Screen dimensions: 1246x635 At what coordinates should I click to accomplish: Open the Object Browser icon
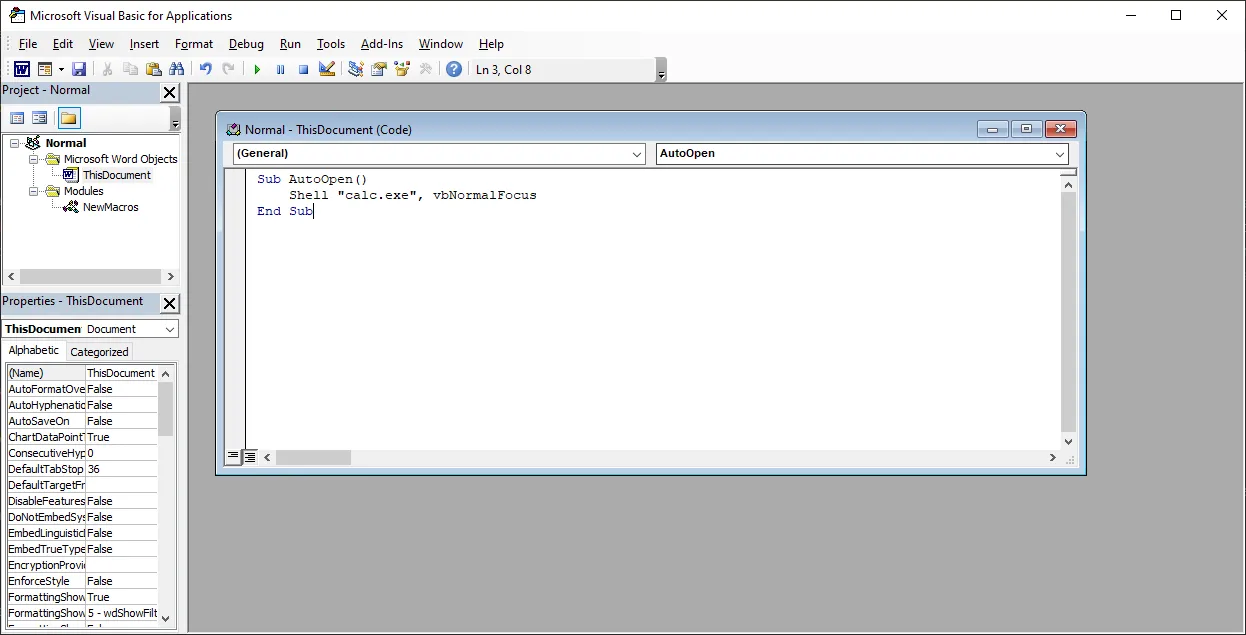(402, 69)
